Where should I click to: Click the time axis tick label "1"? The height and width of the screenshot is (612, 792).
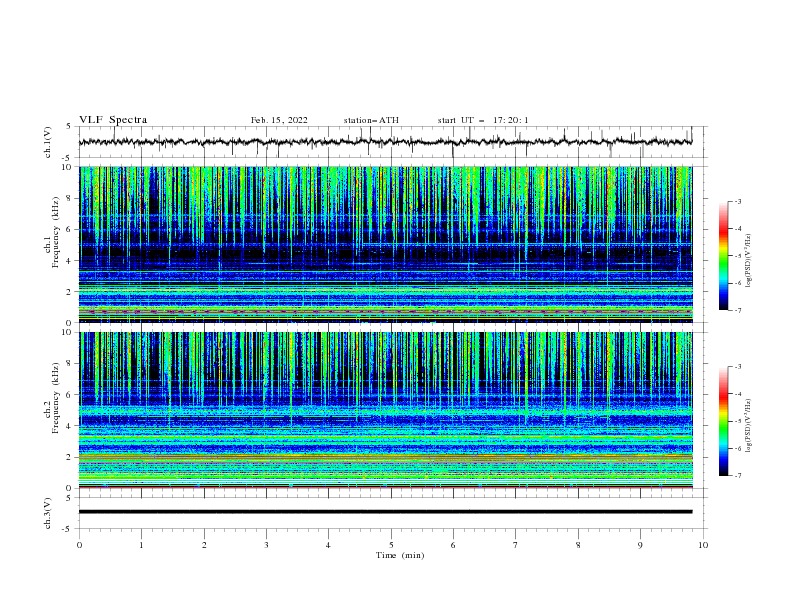(141, 545)
